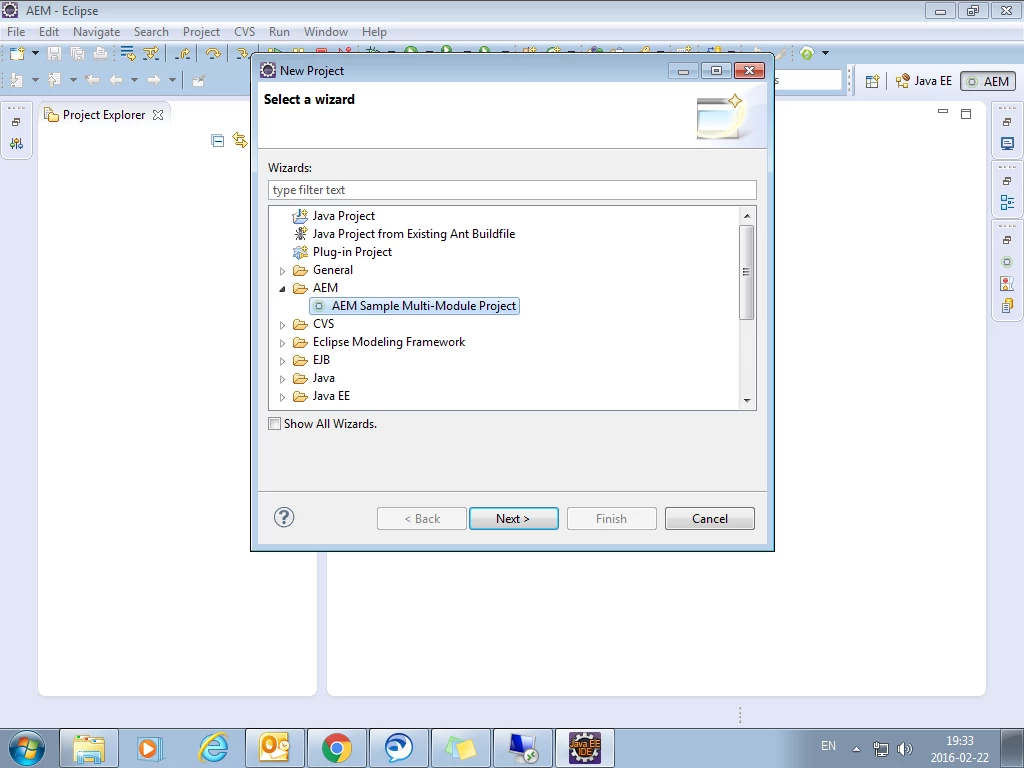Viewport: 1024px width, 768px height.
Task: Open the Help menu
Action: pos(374,31)
